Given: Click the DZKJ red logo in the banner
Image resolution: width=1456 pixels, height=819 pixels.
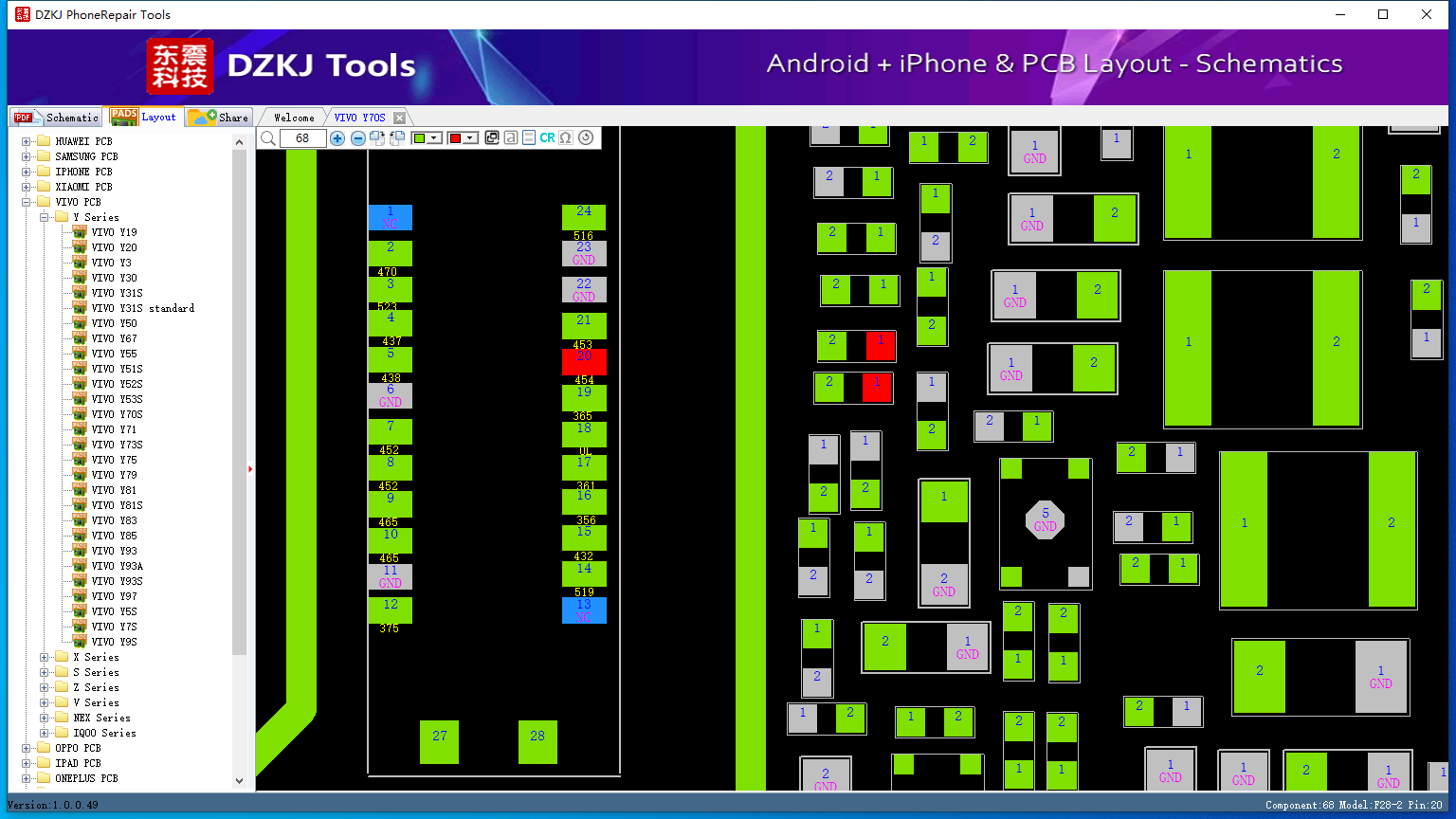Looking at the screenshot, I should point(180,66).
